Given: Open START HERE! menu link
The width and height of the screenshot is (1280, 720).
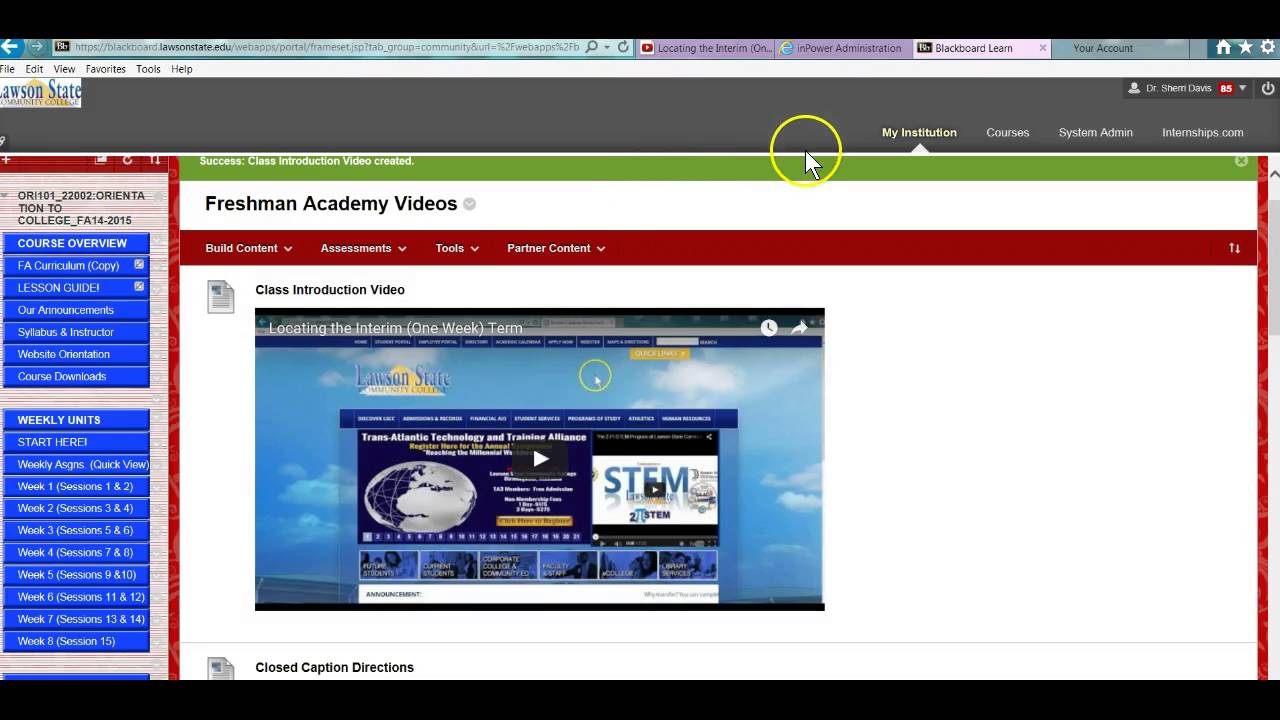Looking at the screenshot, I should point(52,442).
